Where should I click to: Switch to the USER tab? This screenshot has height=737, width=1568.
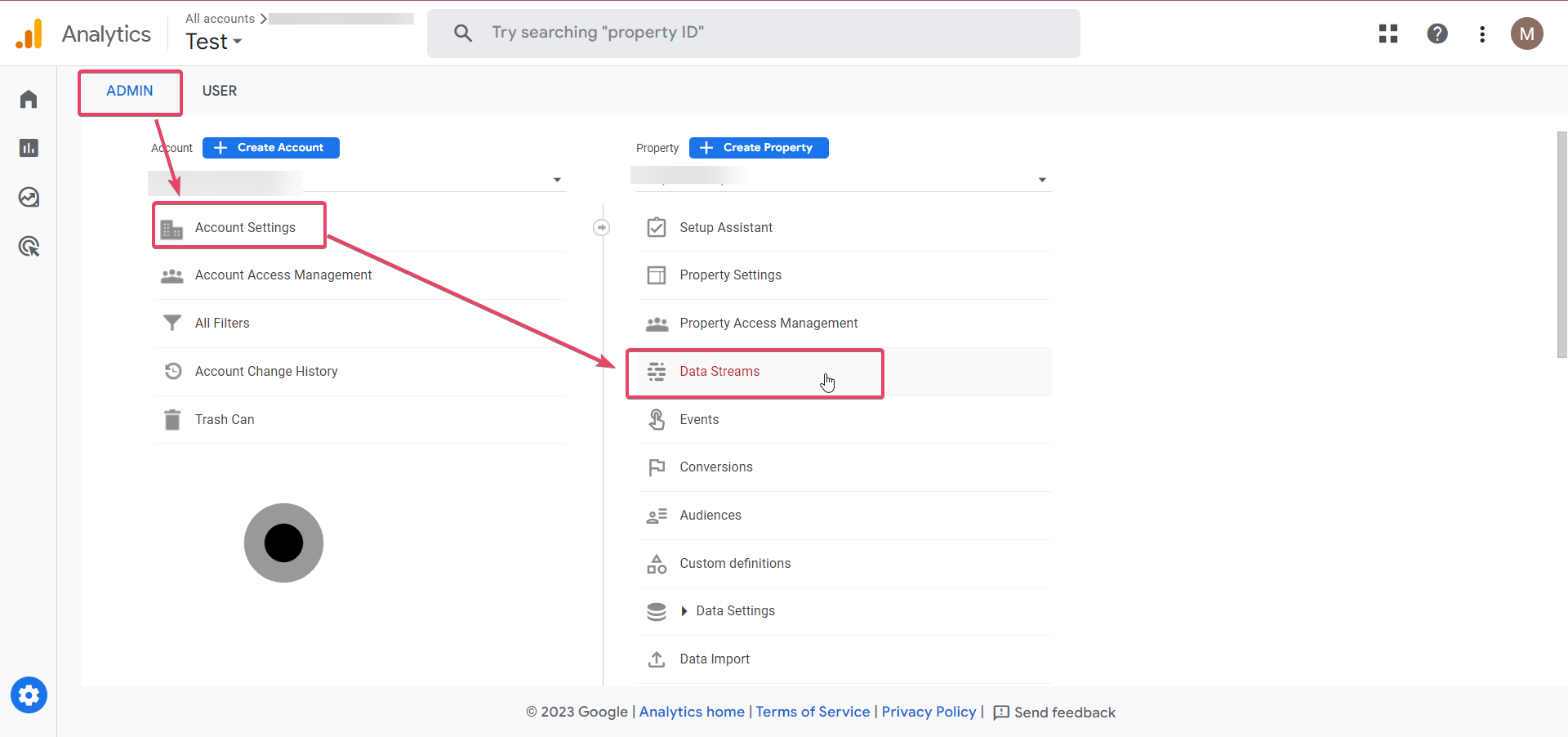220,91
